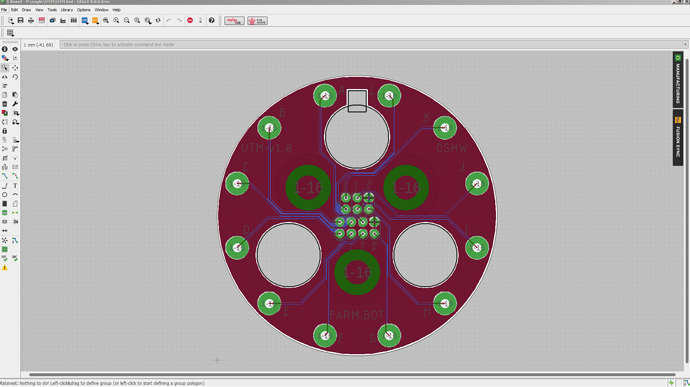690x387 pixels.
Task: Open the Tools menu
Action: (52, 10)
